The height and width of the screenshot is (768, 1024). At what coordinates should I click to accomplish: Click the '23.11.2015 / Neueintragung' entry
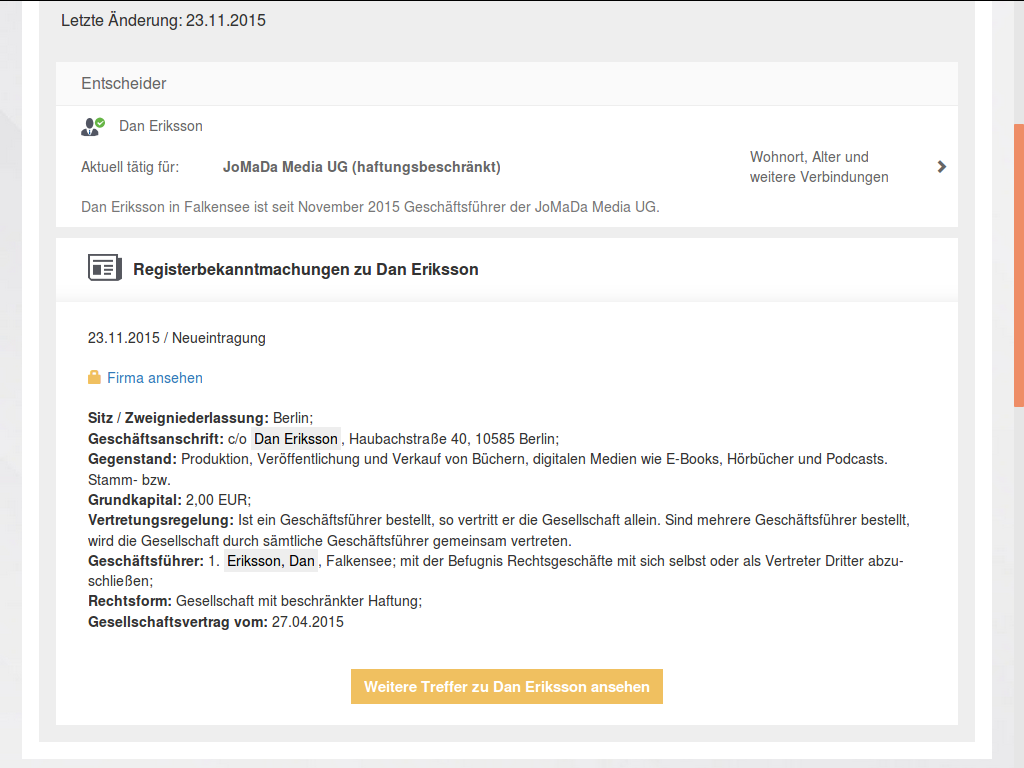pos(177,338)
